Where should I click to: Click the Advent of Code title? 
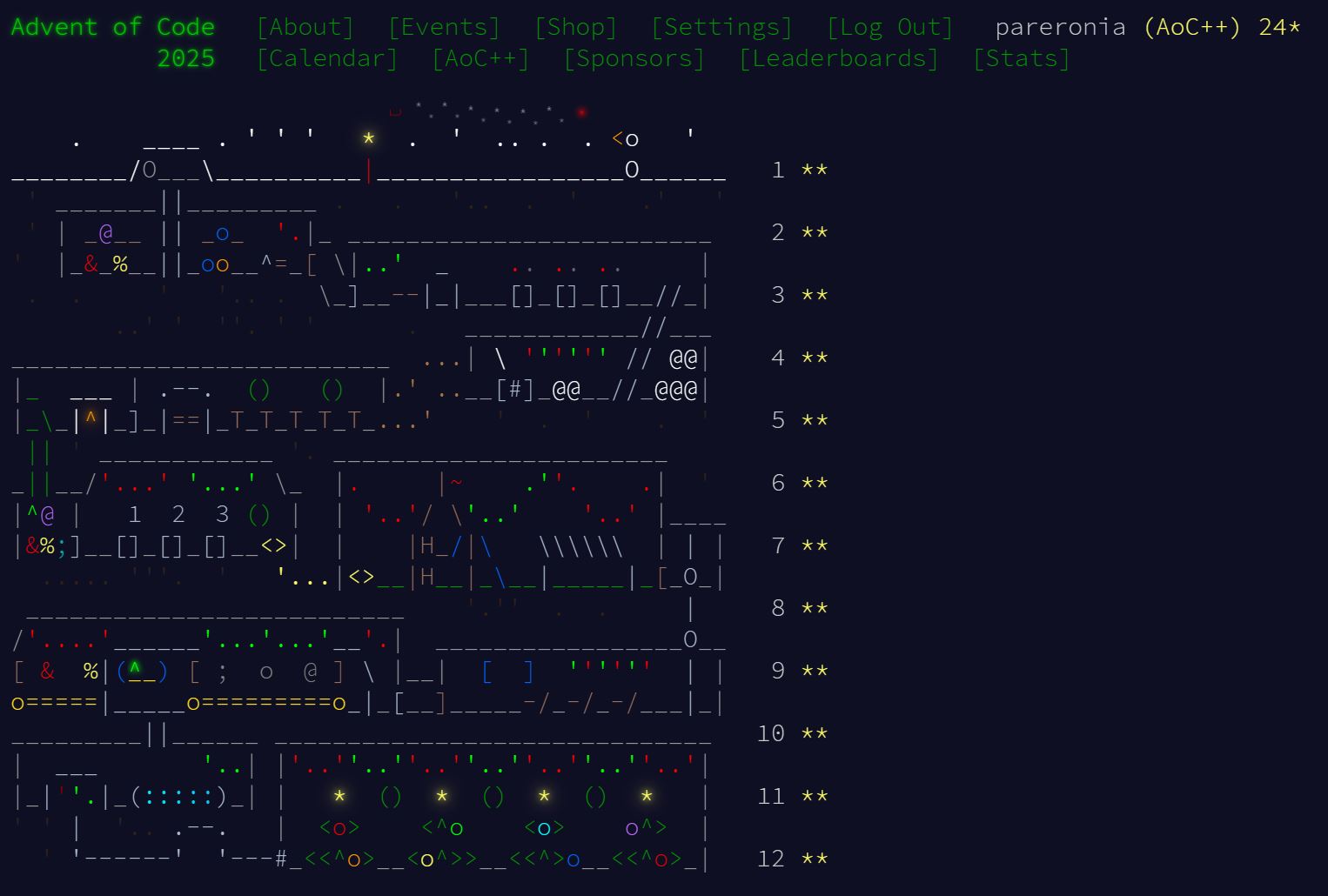113,27
